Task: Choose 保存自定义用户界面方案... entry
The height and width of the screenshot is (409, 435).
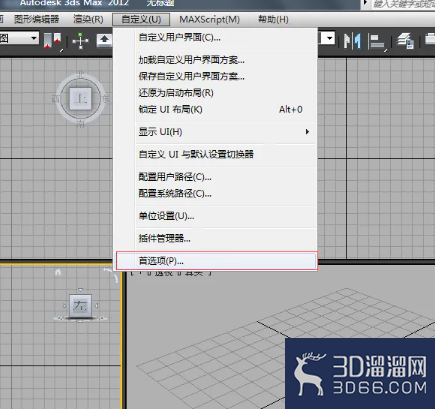Action: pos(216,76)
